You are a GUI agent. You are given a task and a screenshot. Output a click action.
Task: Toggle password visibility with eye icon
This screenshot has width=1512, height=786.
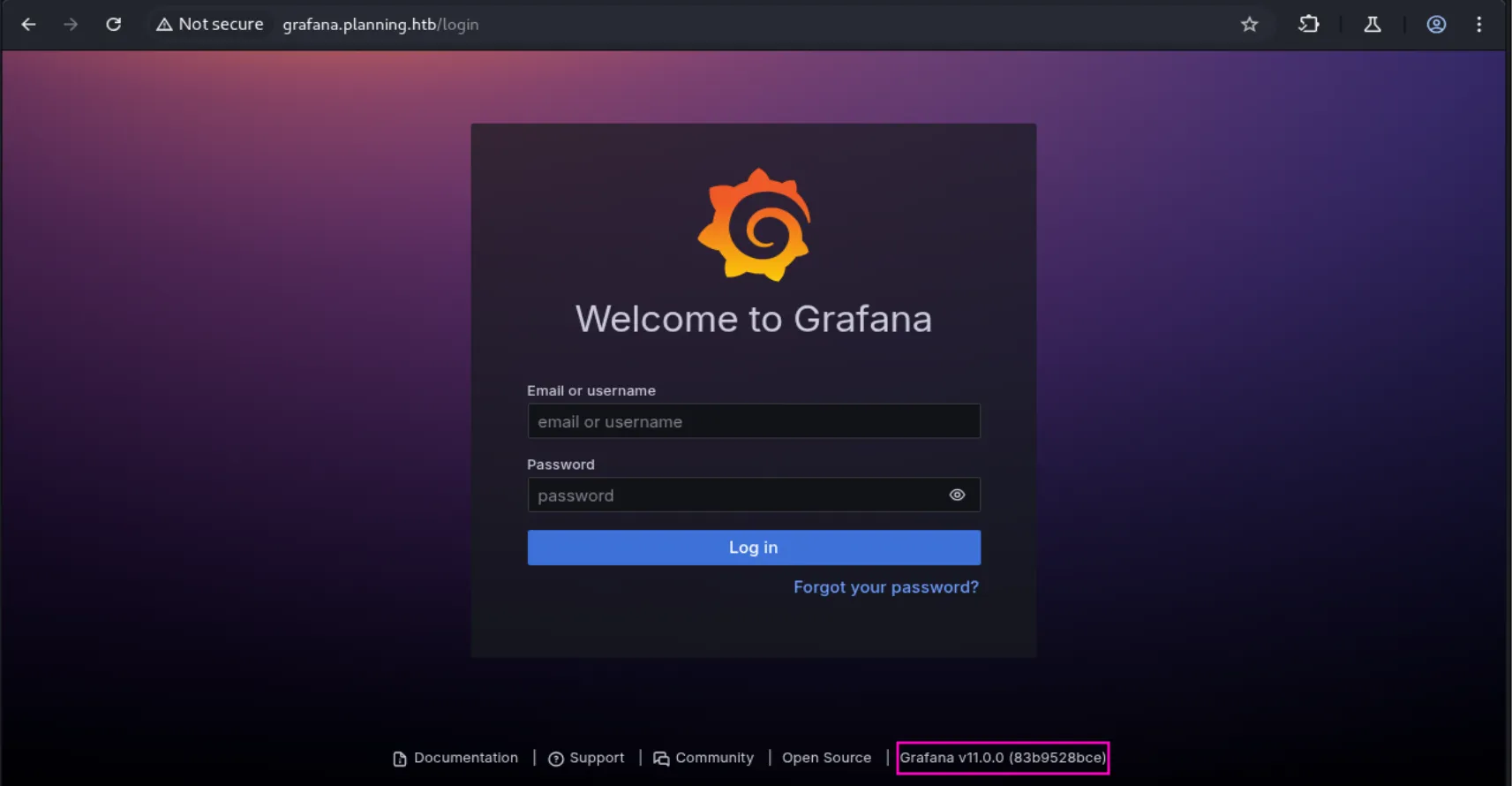[957, 495]
